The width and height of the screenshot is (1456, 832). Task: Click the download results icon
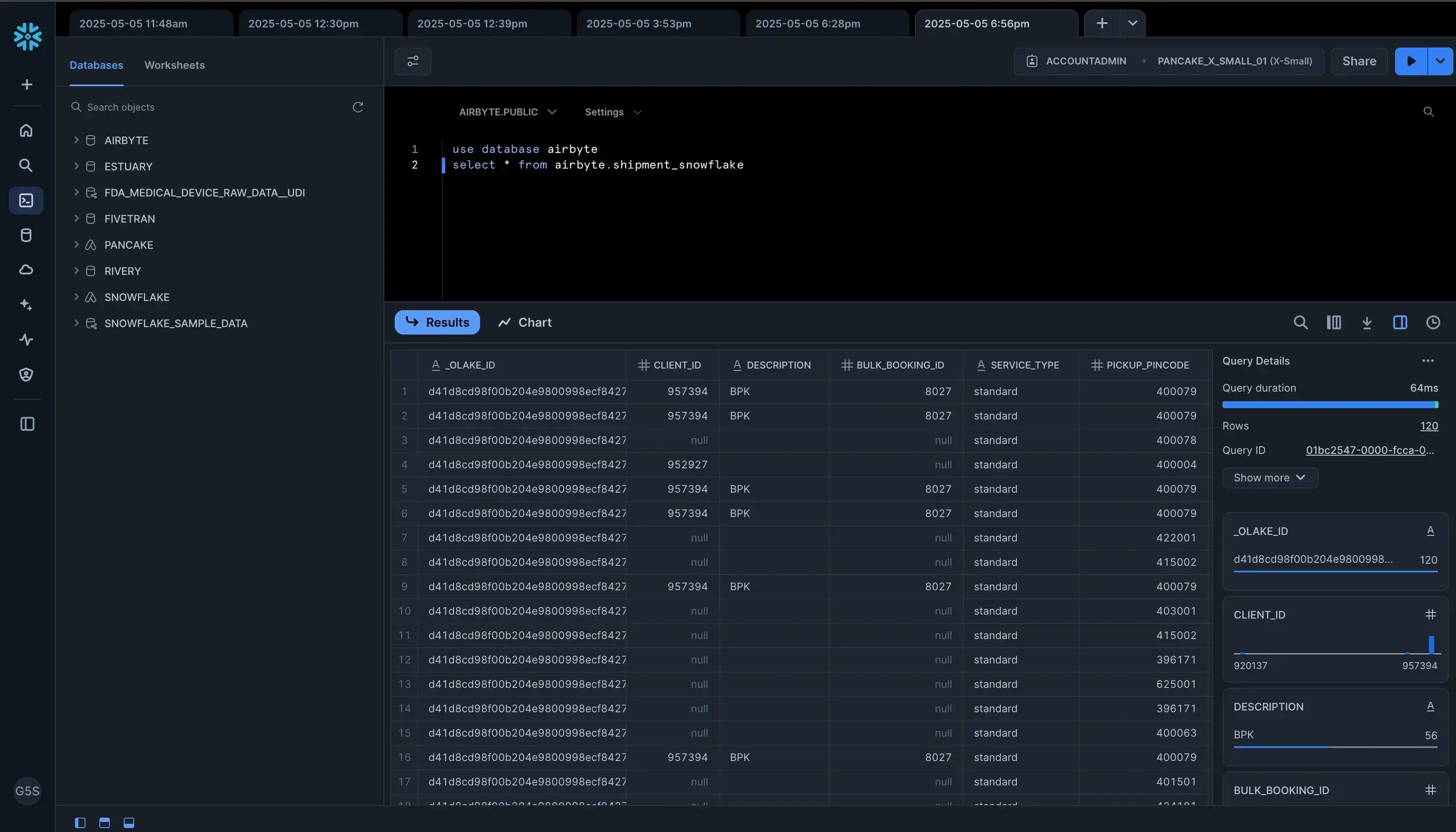(1366, 323)
